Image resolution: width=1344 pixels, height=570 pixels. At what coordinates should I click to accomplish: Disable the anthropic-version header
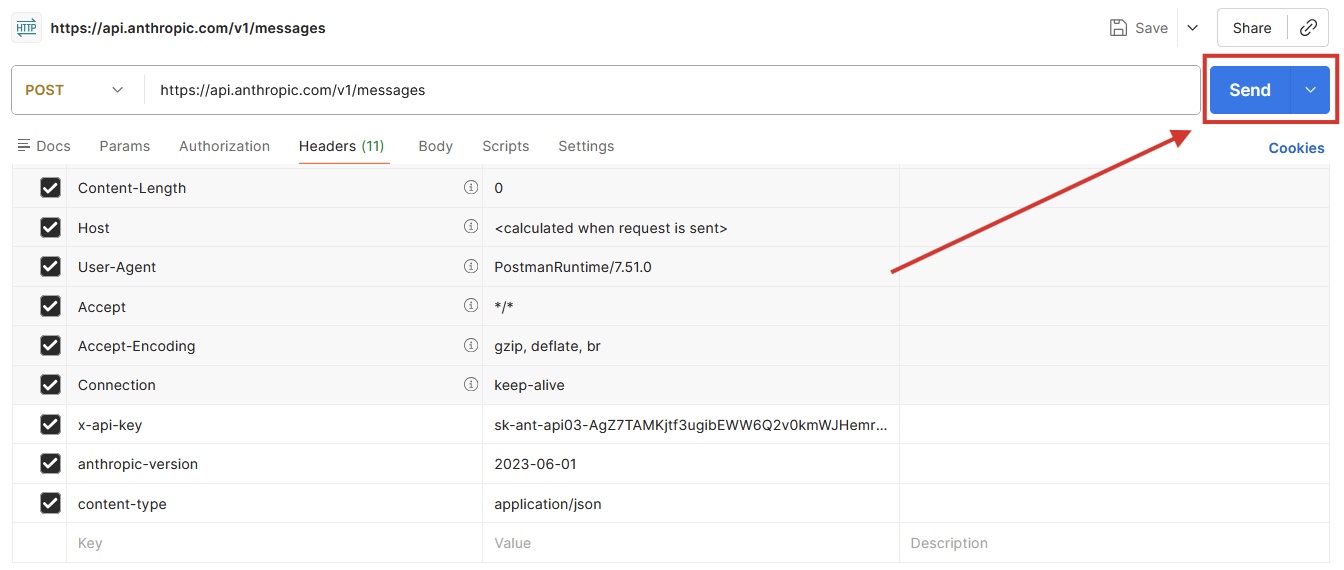(x=50, y=464)
